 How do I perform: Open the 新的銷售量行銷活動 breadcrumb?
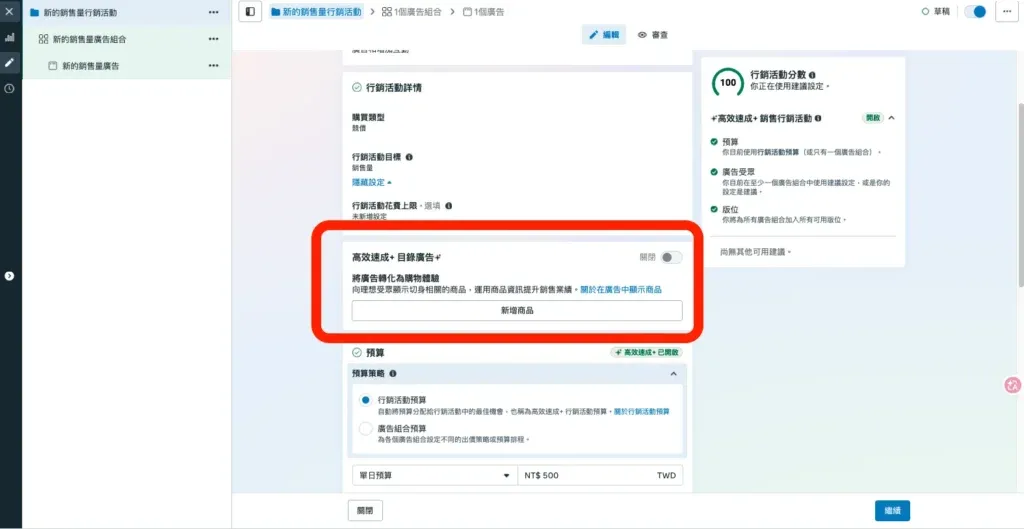click(316, 12)
